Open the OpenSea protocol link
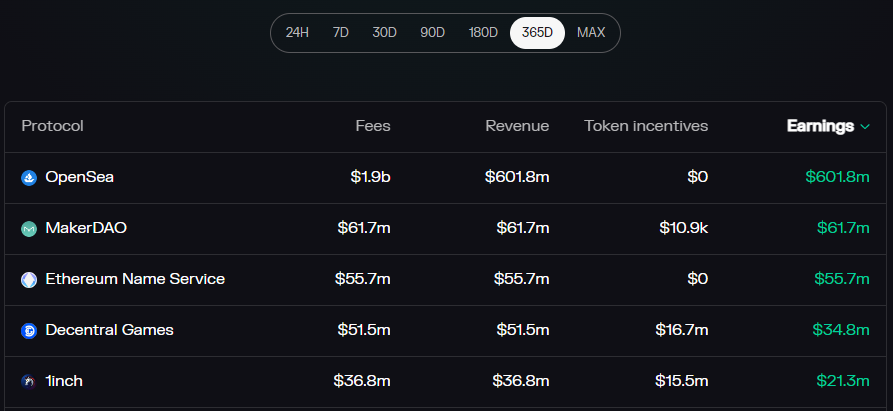893x411 pixels. (80, 177)
